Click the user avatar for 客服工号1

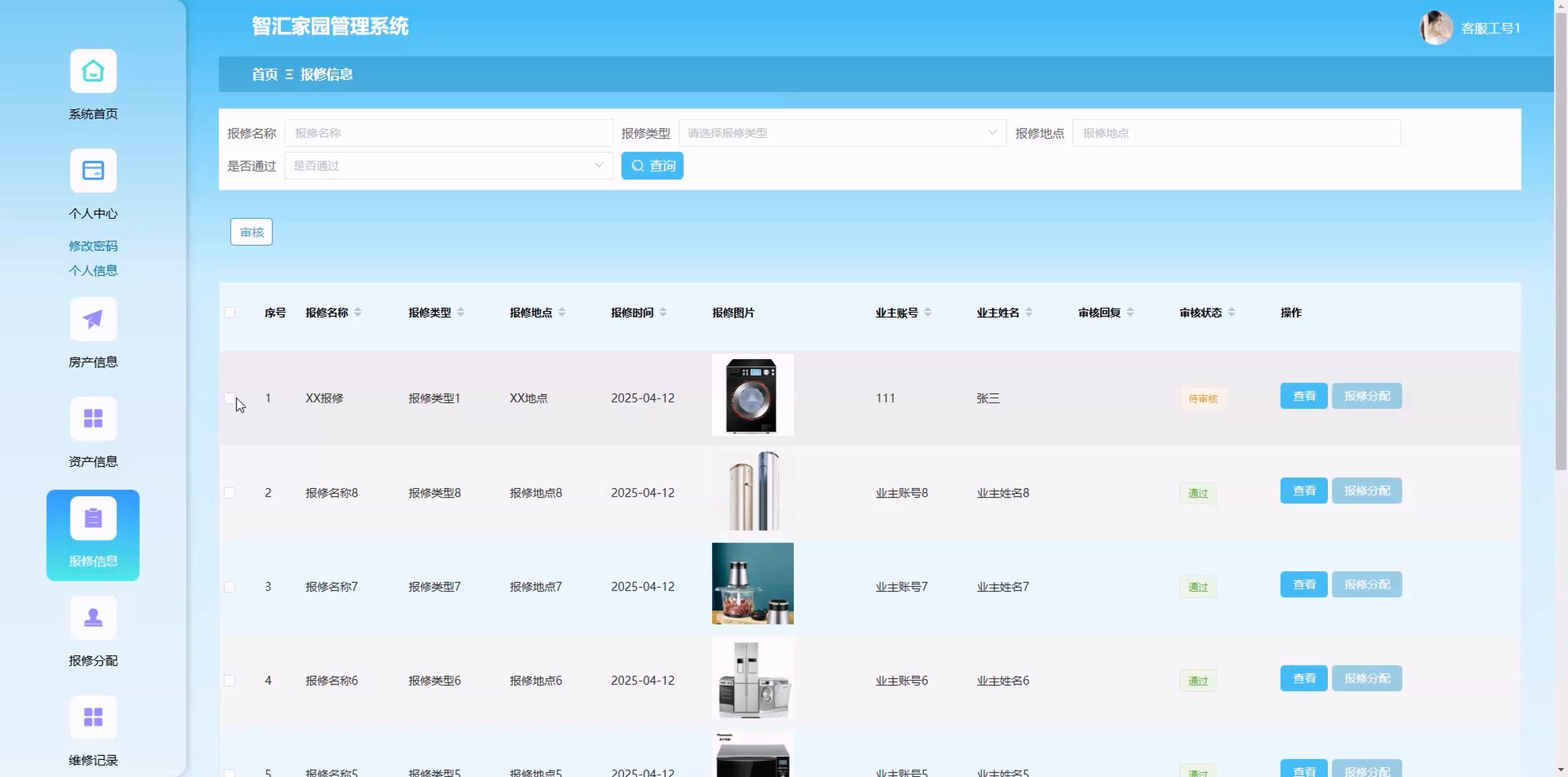[1435, 28]
